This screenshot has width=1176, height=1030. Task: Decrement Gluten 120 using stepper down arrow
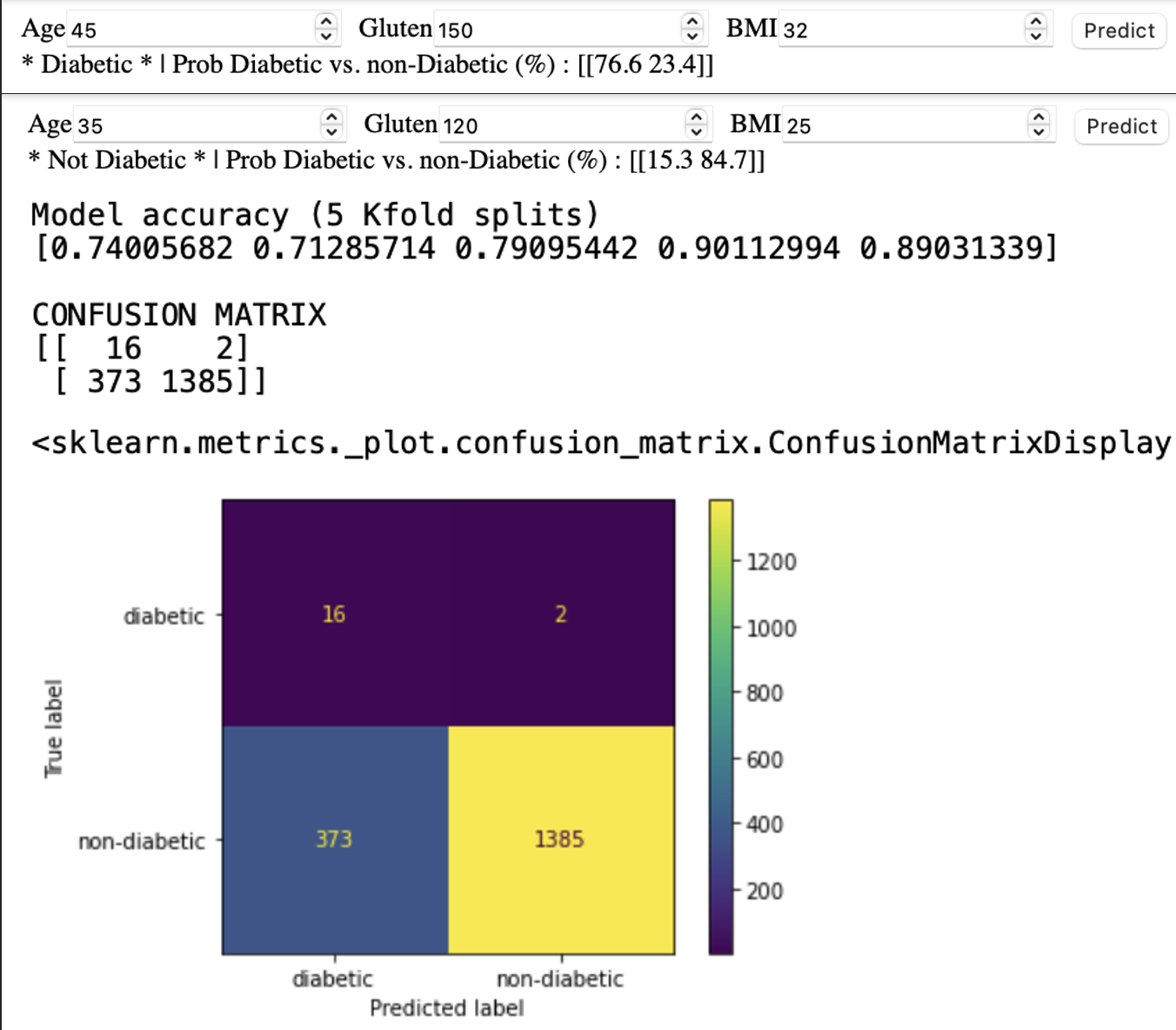697,133
